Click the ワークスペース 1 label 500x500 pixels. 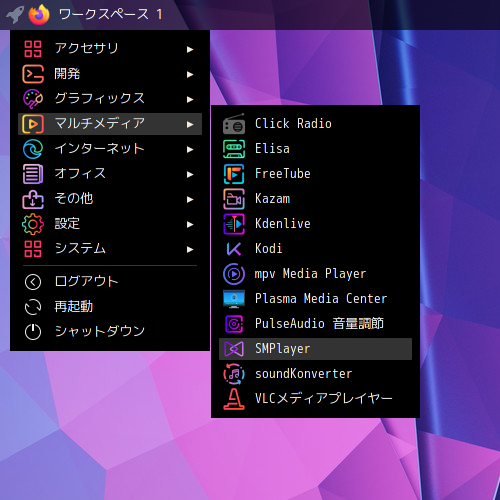(110, 15)
